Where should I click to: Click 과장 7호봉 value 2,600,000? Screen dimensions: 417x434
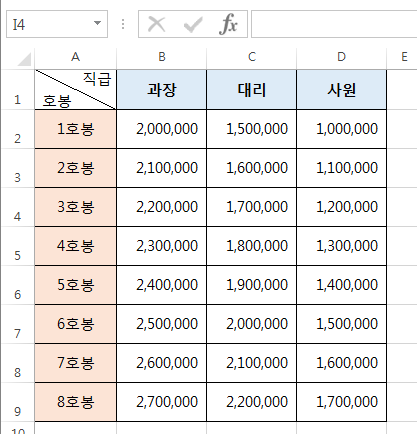(162, 363)
